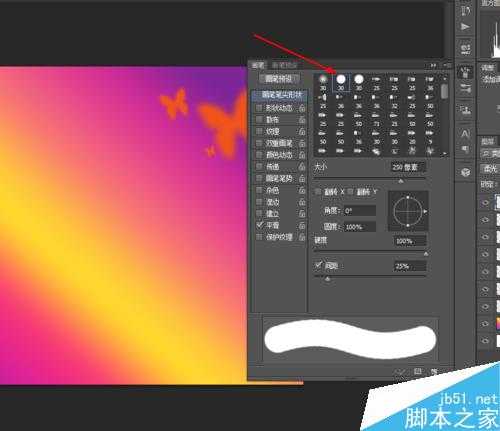This screenshot has width=500, height=431.
Task: Enable the 散布 scattering checkbox
Action: pyautogui.click(x=259, y=119)
